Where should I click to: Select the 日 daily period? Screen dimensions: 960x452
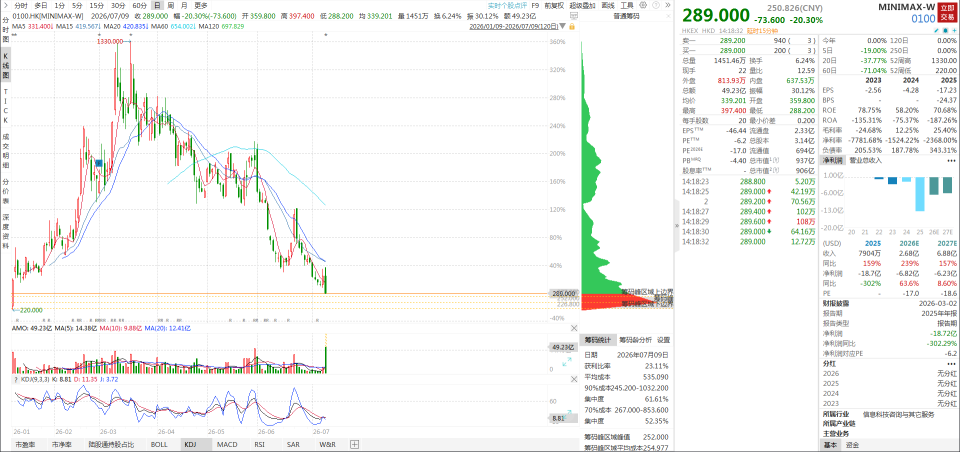(157, 5)
